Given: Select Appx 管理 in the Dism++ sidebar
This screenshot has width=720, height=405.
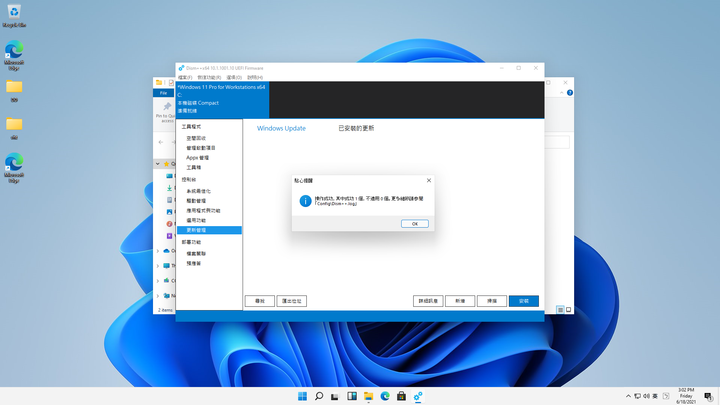Looking at the screenshot, I should pyautogui.click(x=197, y=158).
